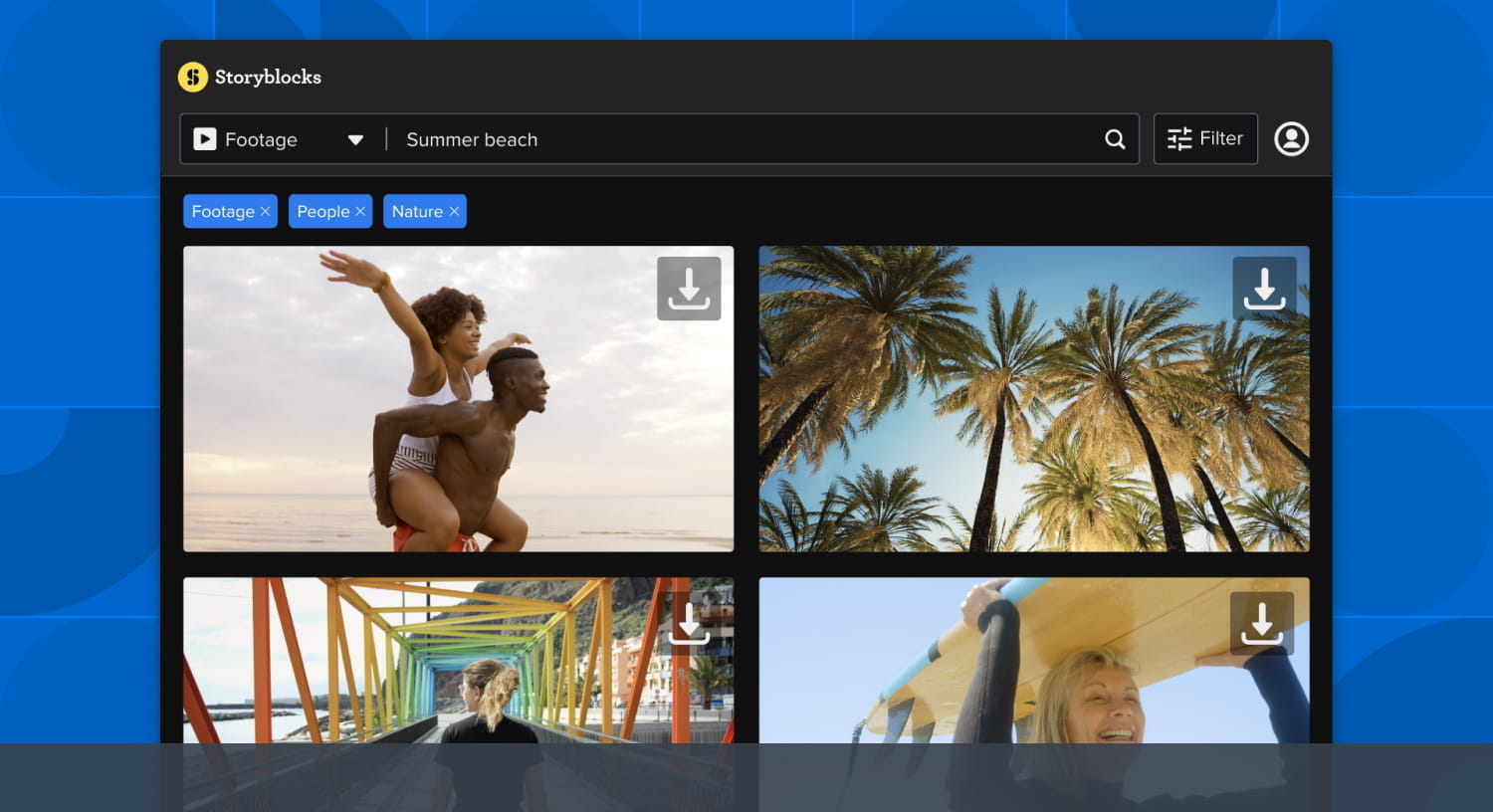Screen dimensions: 1493x812
Task: Download the rainbow bridge footage
Action: point(689,625)
